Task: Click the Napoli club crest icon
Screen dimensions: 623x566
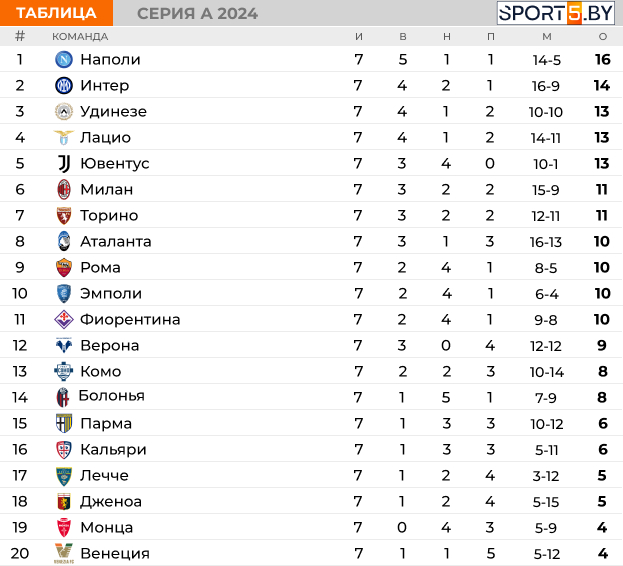Action: (x=64, y=59)
